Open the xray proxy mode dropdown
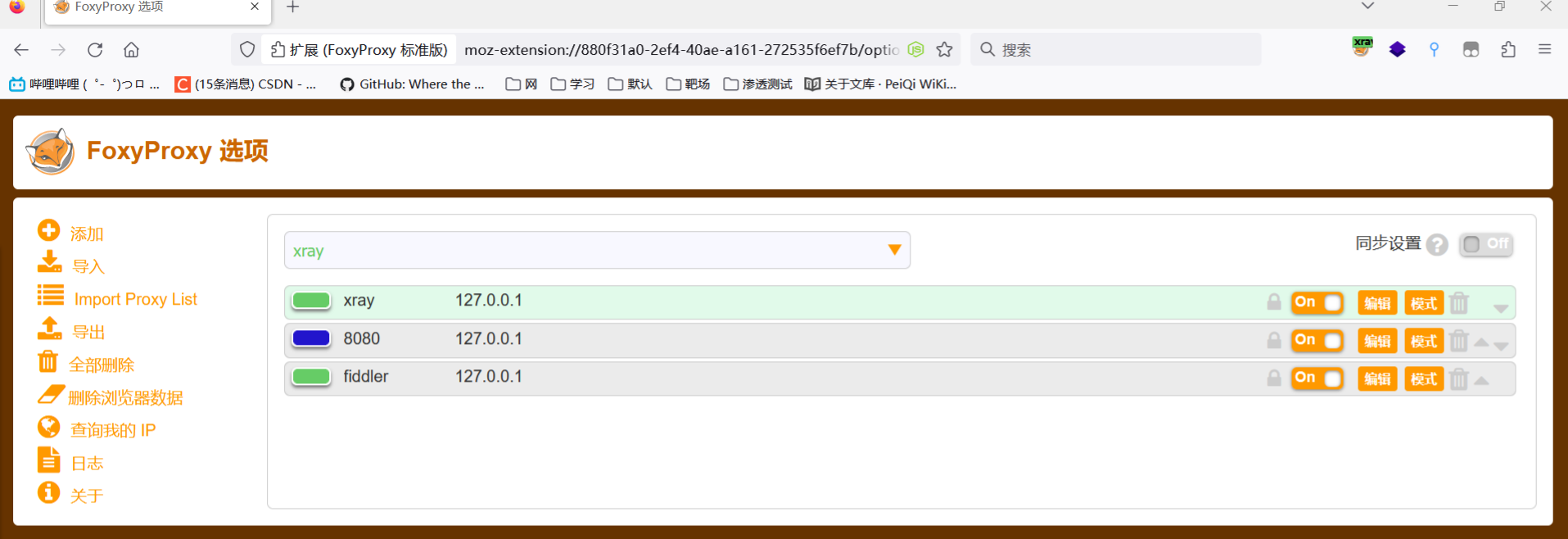 tap(597, 250)
